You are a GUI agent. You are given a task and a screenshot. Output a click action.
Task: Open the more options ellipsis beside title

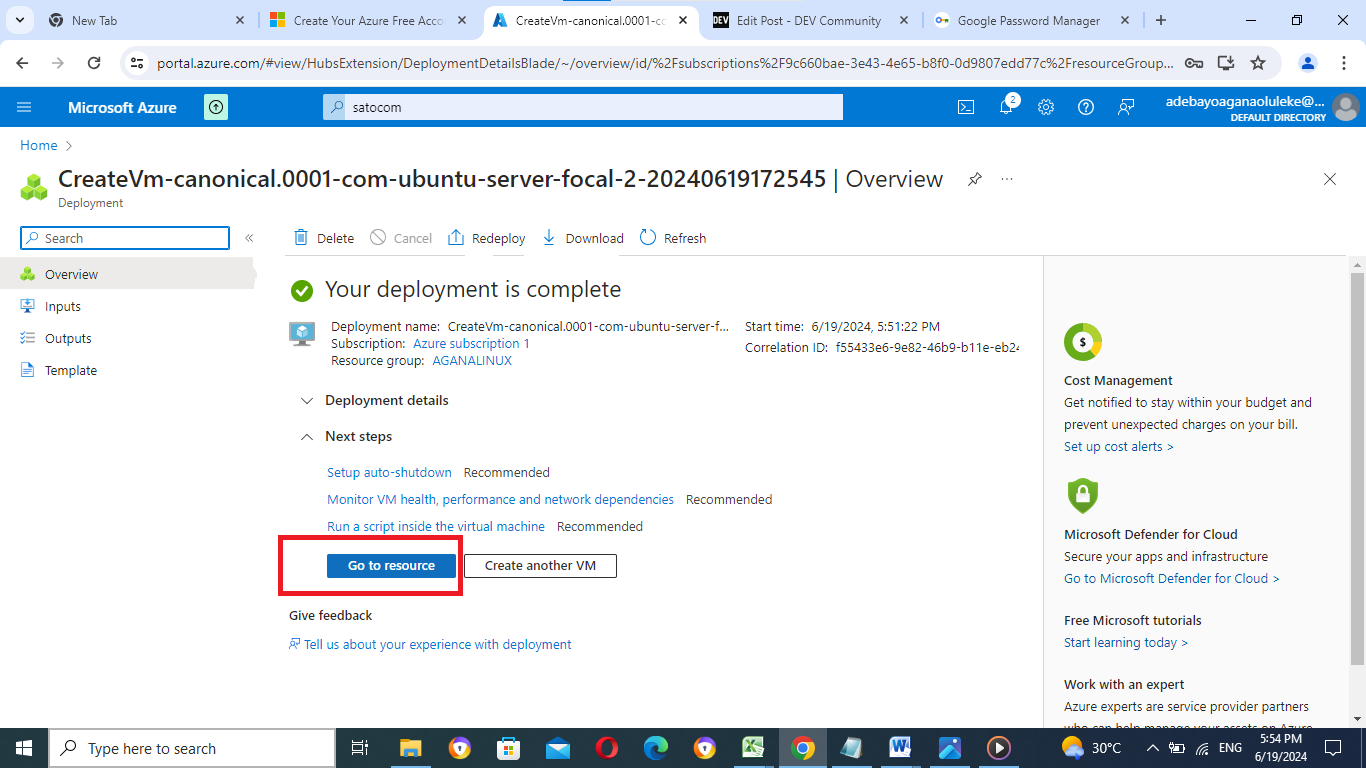coord(1007,179)
